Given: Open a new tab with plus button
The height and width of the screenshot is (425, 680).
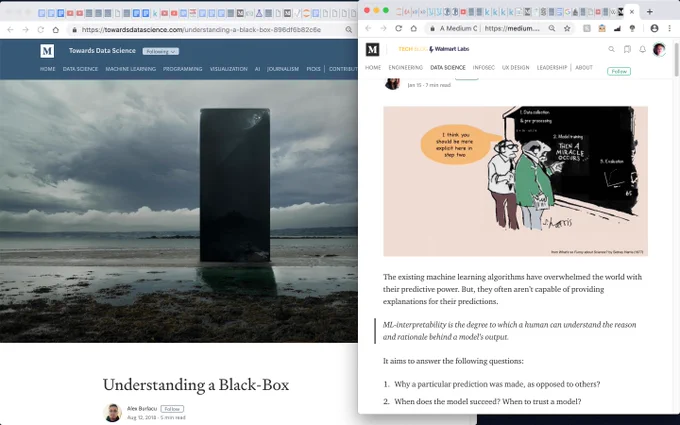Looking at the screenshot, I should pyautogui.click(x=650, y=12).
